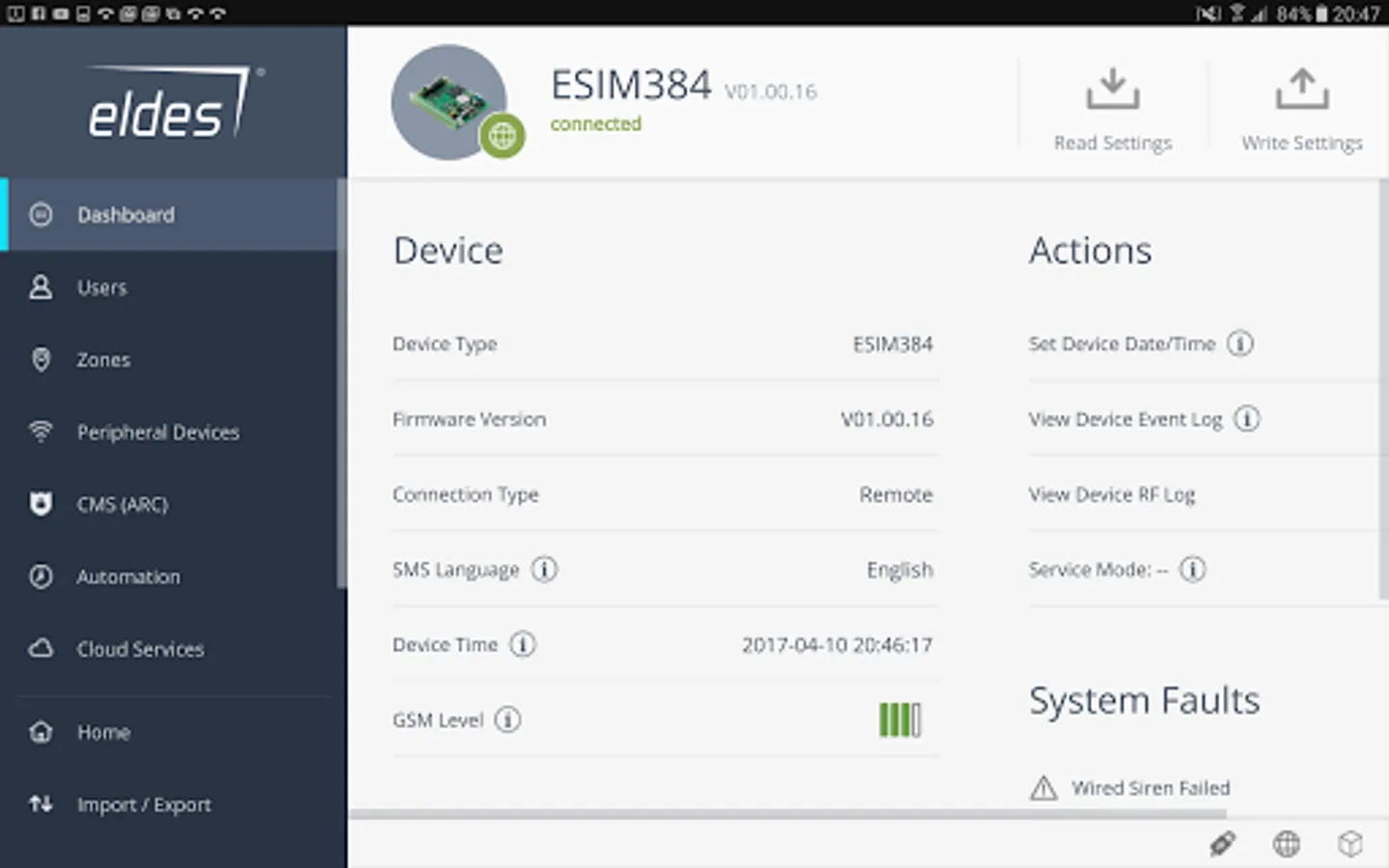Go to Home in the sidebar
This screenshot has width=1389, height=868.
click(x=174, y=731)
